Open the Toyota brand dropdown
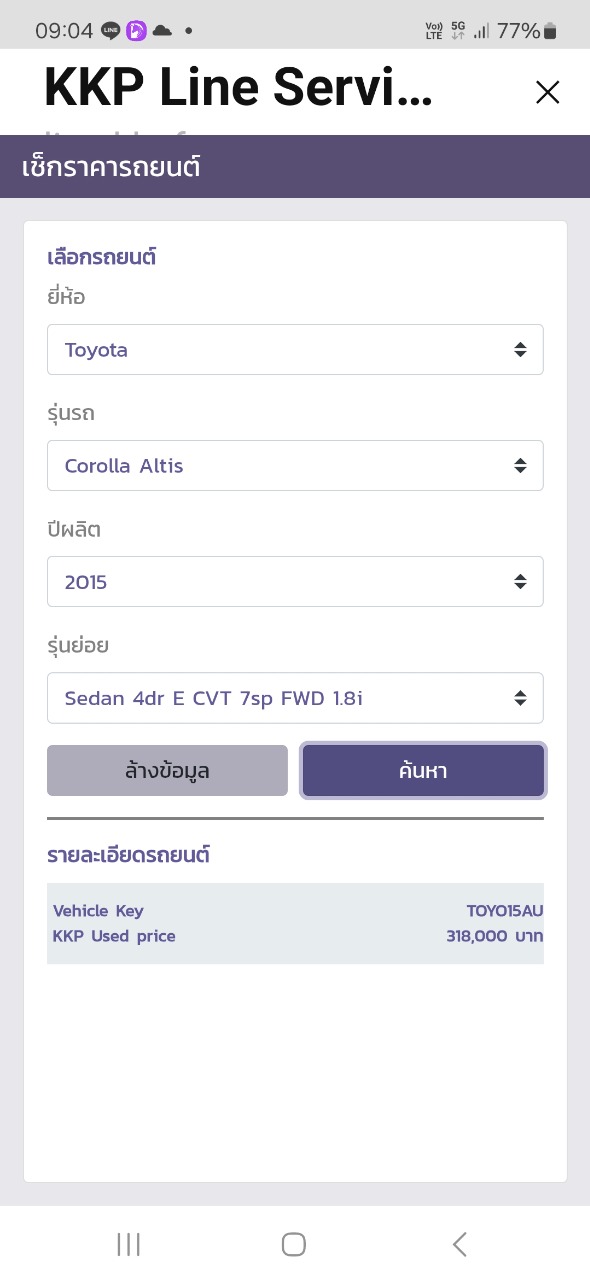Viewport: 590px width, 1280px height. (x=295, y=350)
